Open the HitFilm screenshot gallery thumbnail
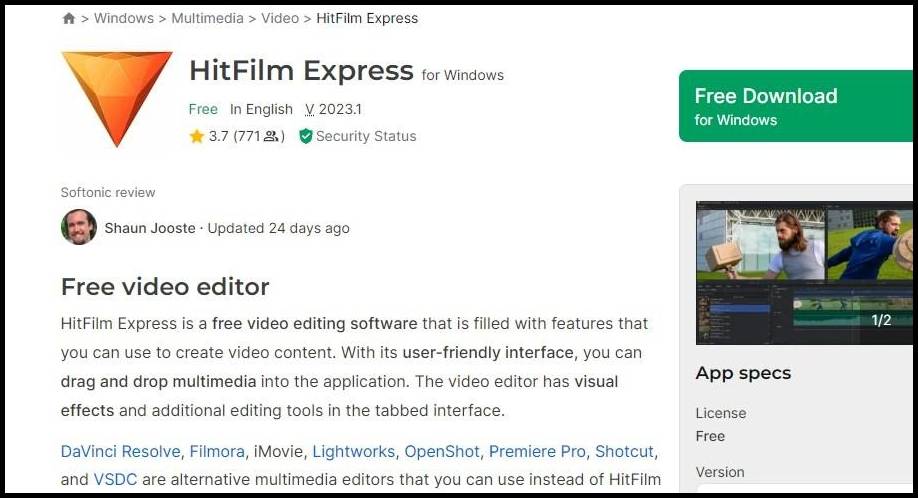This screenshot has width=918, height=498. (x=804, y=272)
